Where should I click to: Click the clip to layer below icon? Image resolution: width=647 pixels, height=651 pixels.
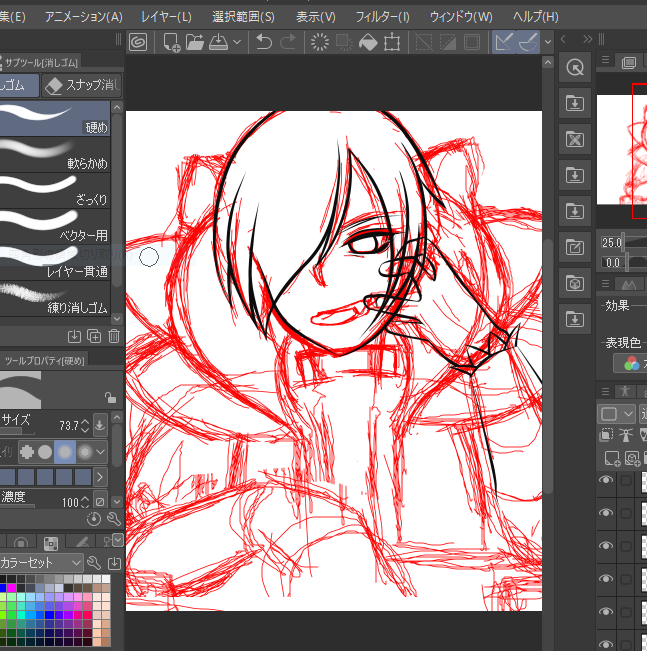[606, 435]
